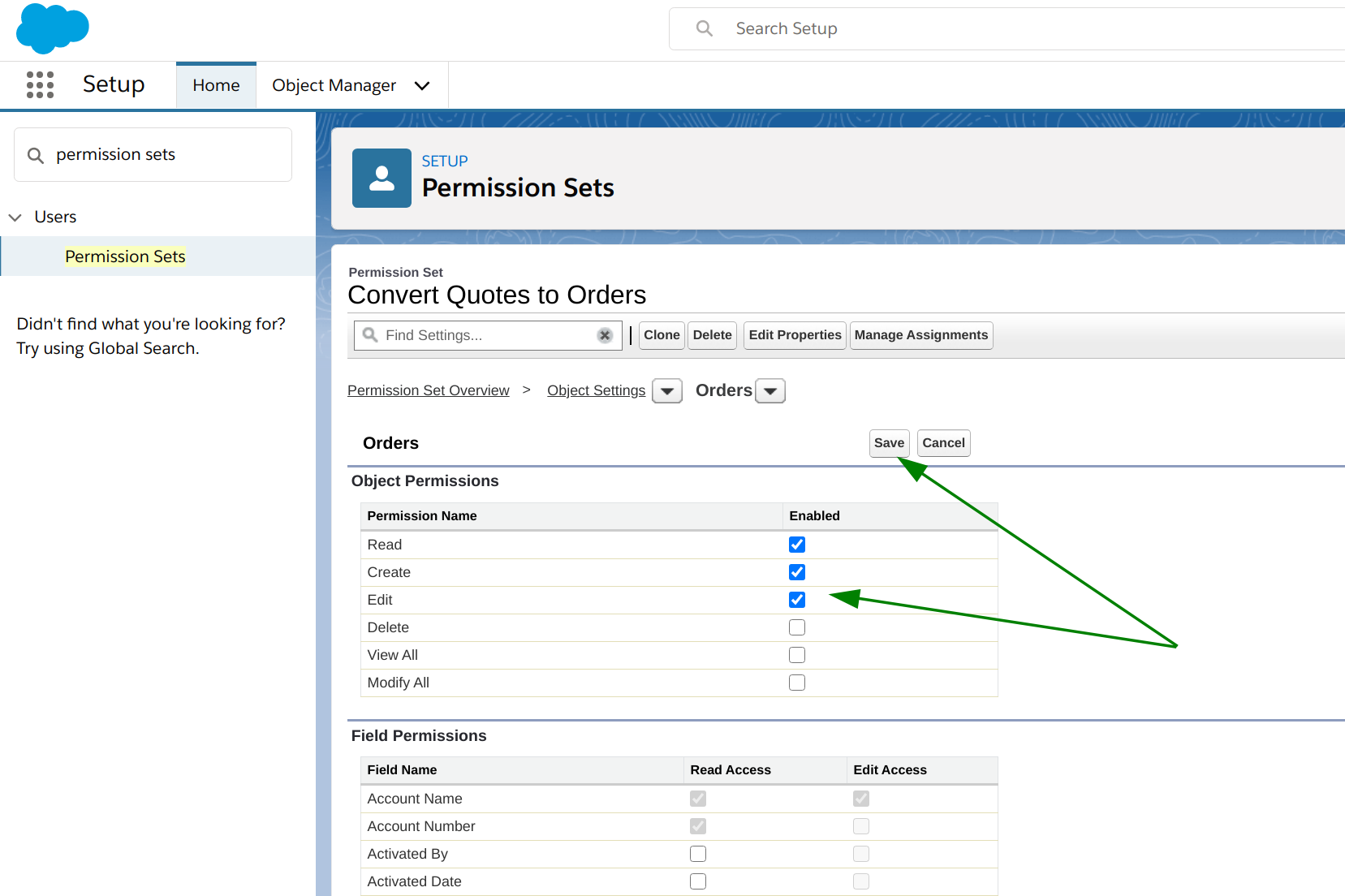This screenshot has width=1345, height=896.
Task: Focus the Search Setup input field
Action: coord(1007,28)
